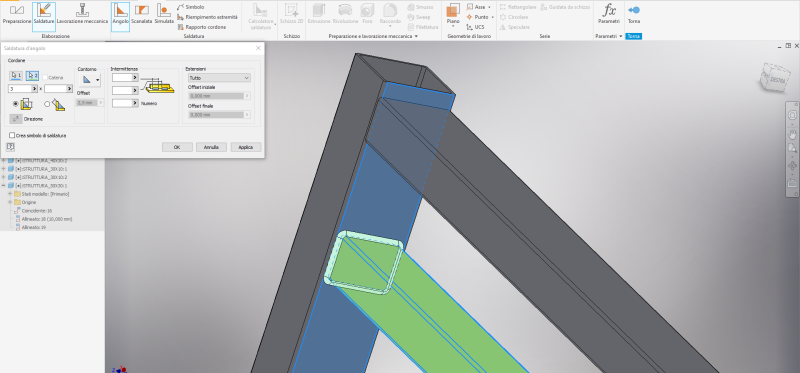The height and width of the screenshot is (373, 800).
Task: Select leg length measurement radio option
Action: pyautogui.click(x=15, y=104)
